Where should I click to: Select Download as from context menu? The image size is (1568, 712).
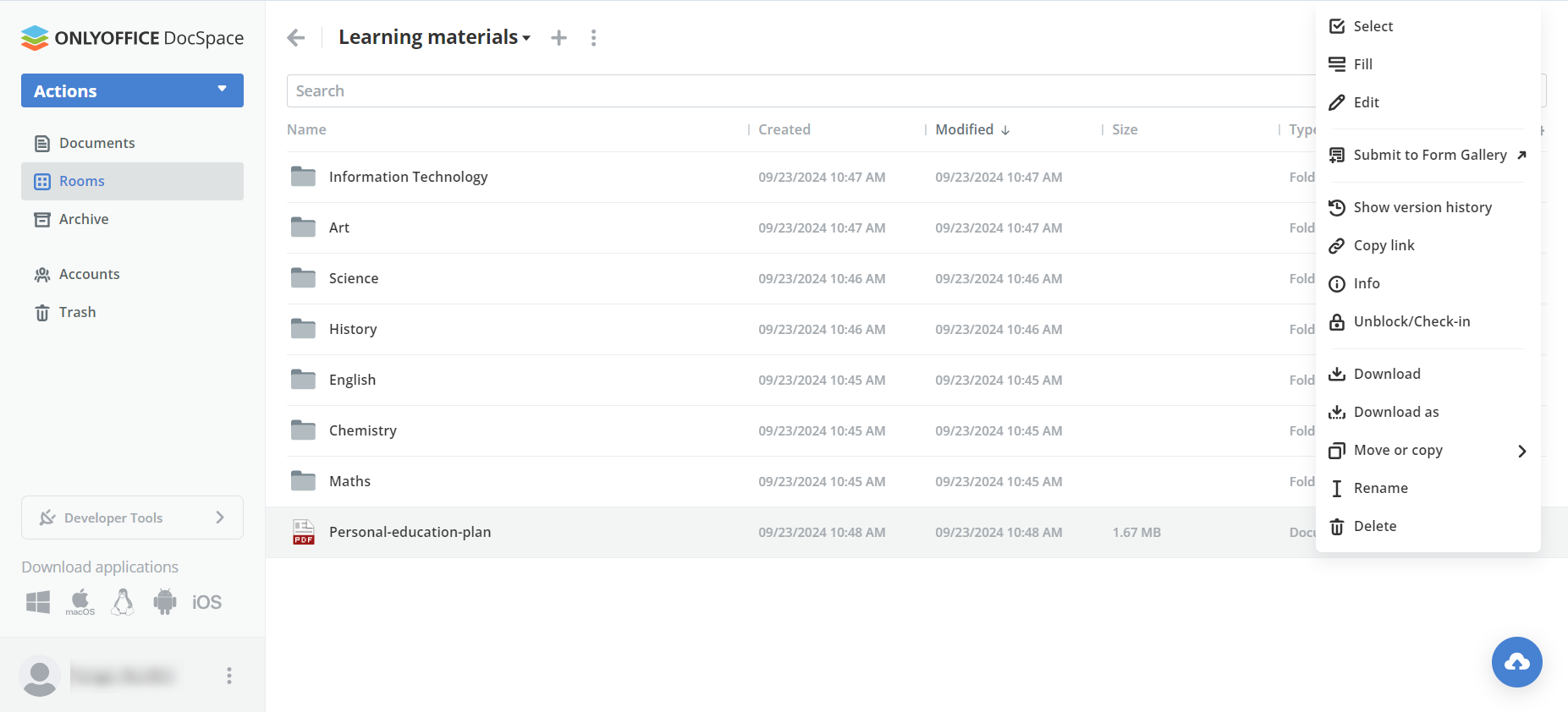[x=1395, y=412]
